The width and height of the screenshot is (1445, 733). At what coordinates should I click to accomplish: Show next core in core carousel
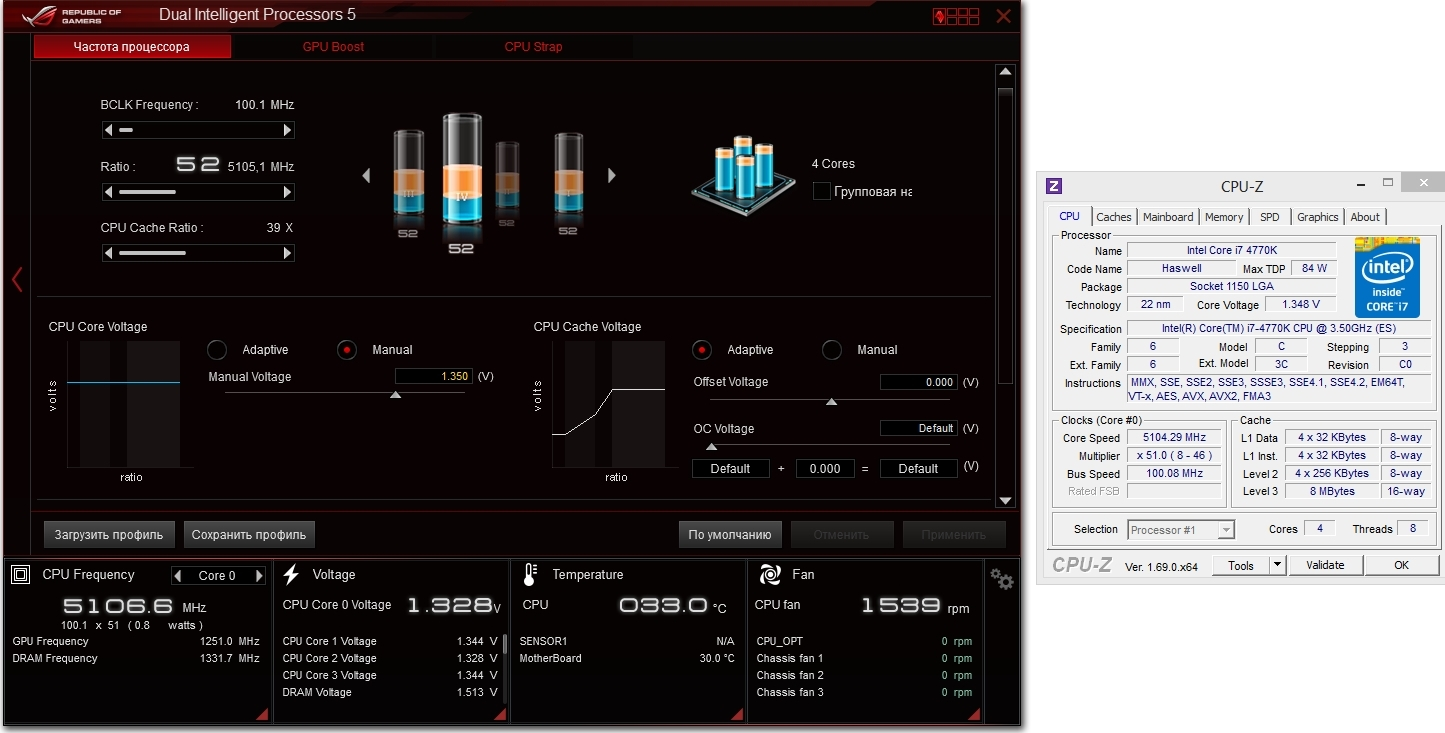click(612, 175)
